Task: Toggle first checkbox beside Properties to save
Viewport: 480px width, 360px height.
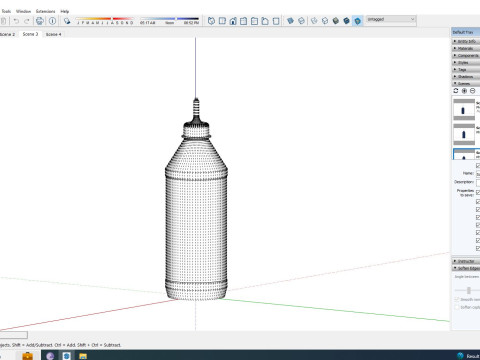Action: click(478, 192)
